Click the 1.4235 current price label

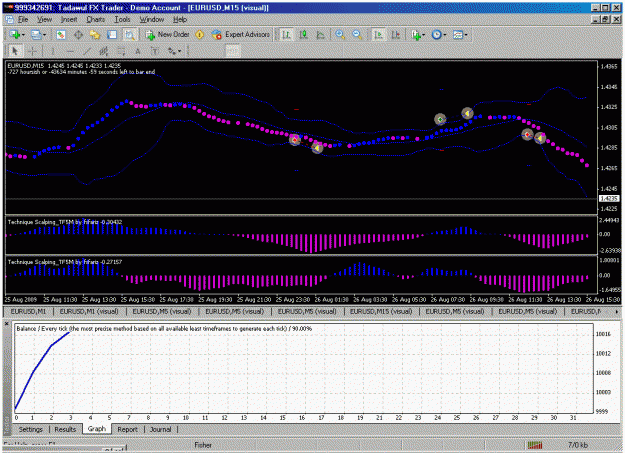pyautogui.click(x=609, y=199)
